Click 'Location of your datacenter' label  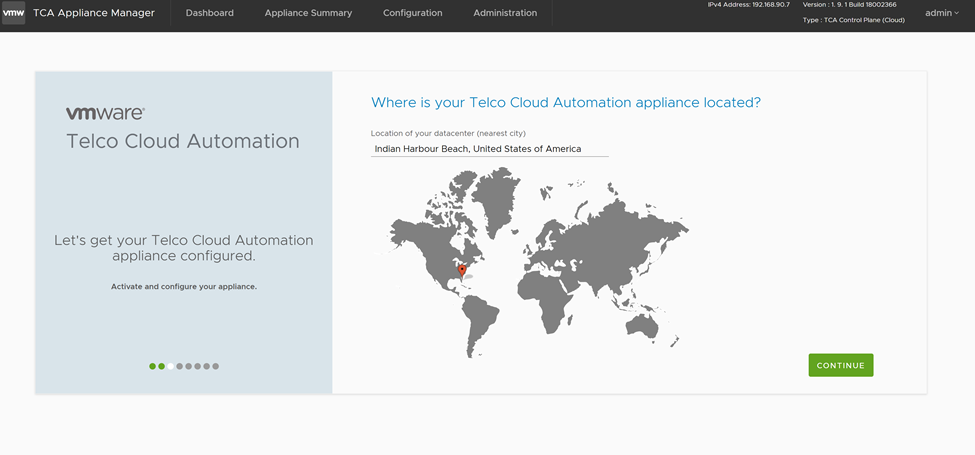tap(448, 133)
